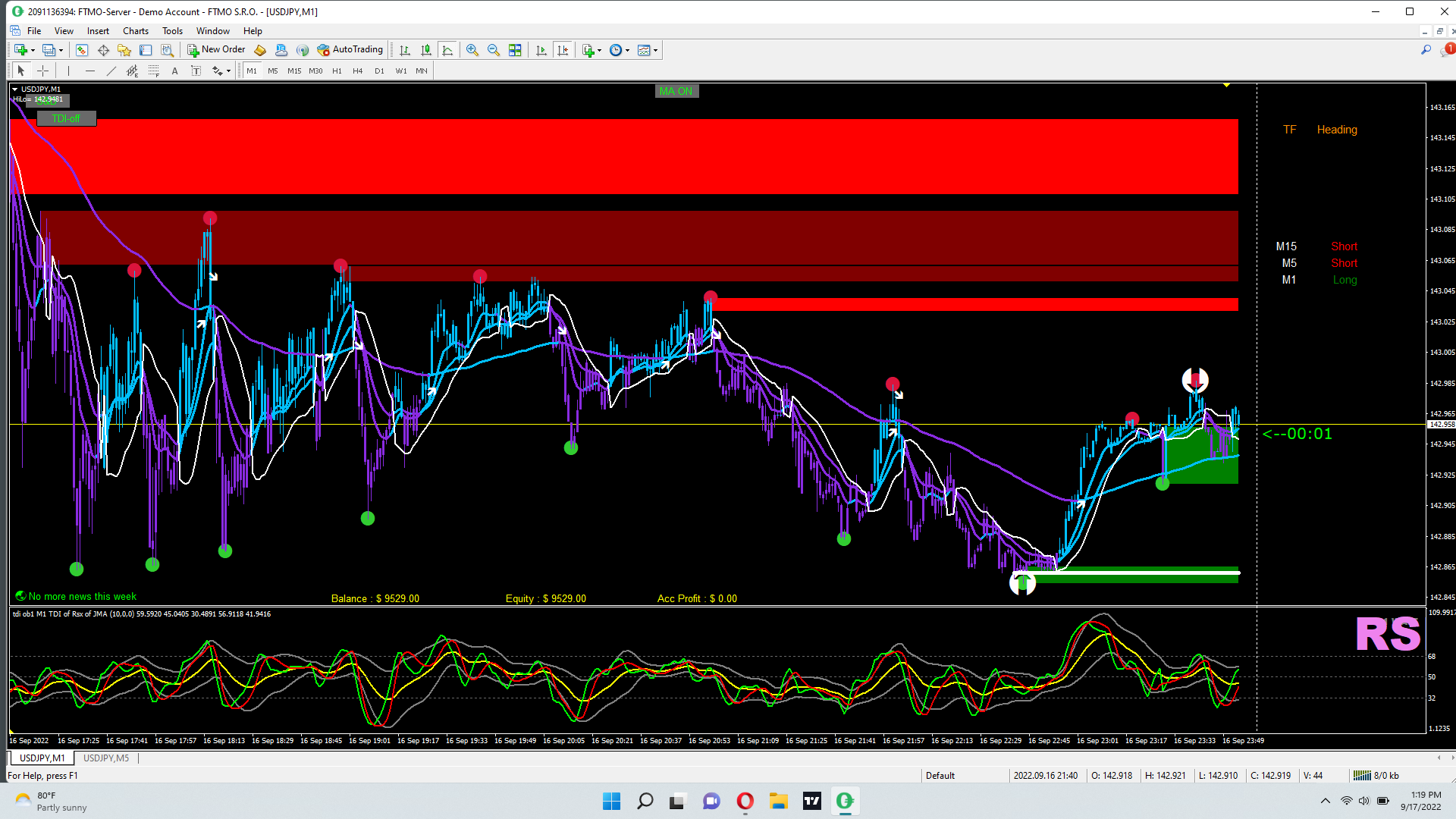Expand the Indicators list dropdown arrow
This screenshot has width=1456, height=819.
pos(600,51)
